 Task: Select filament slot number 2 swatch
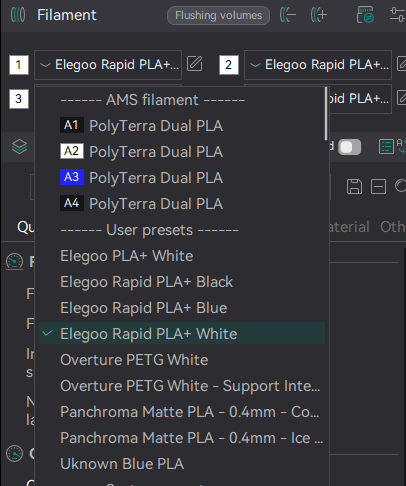[x=229, y=65]
